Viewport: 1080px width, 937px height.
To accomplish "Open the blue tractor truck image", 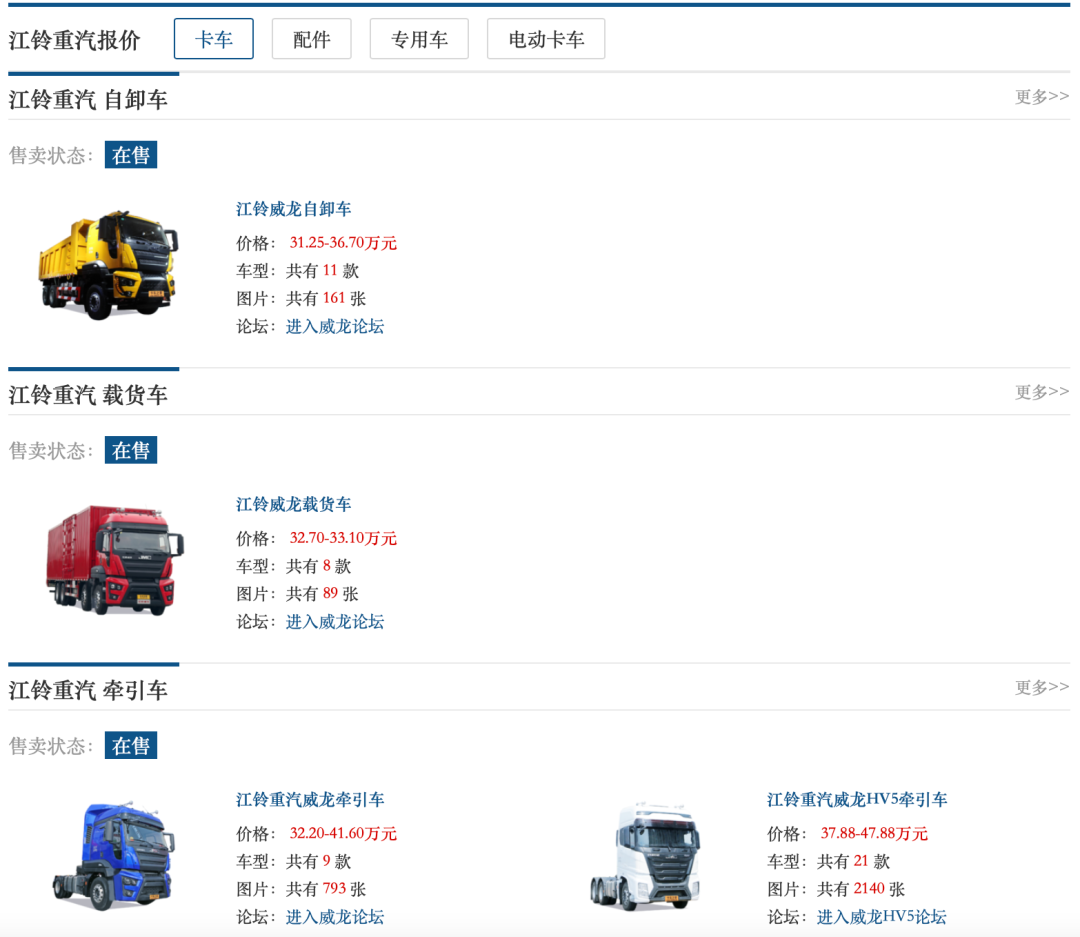I will [x=113, y=855].
